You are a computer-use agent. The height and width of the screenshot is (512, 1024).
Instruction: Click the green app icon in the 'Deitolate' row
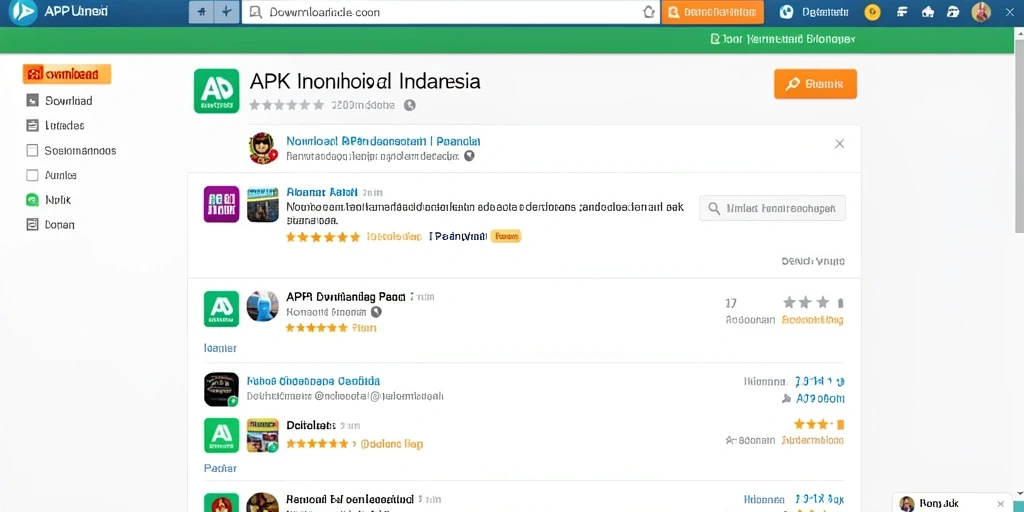point(221,435)
